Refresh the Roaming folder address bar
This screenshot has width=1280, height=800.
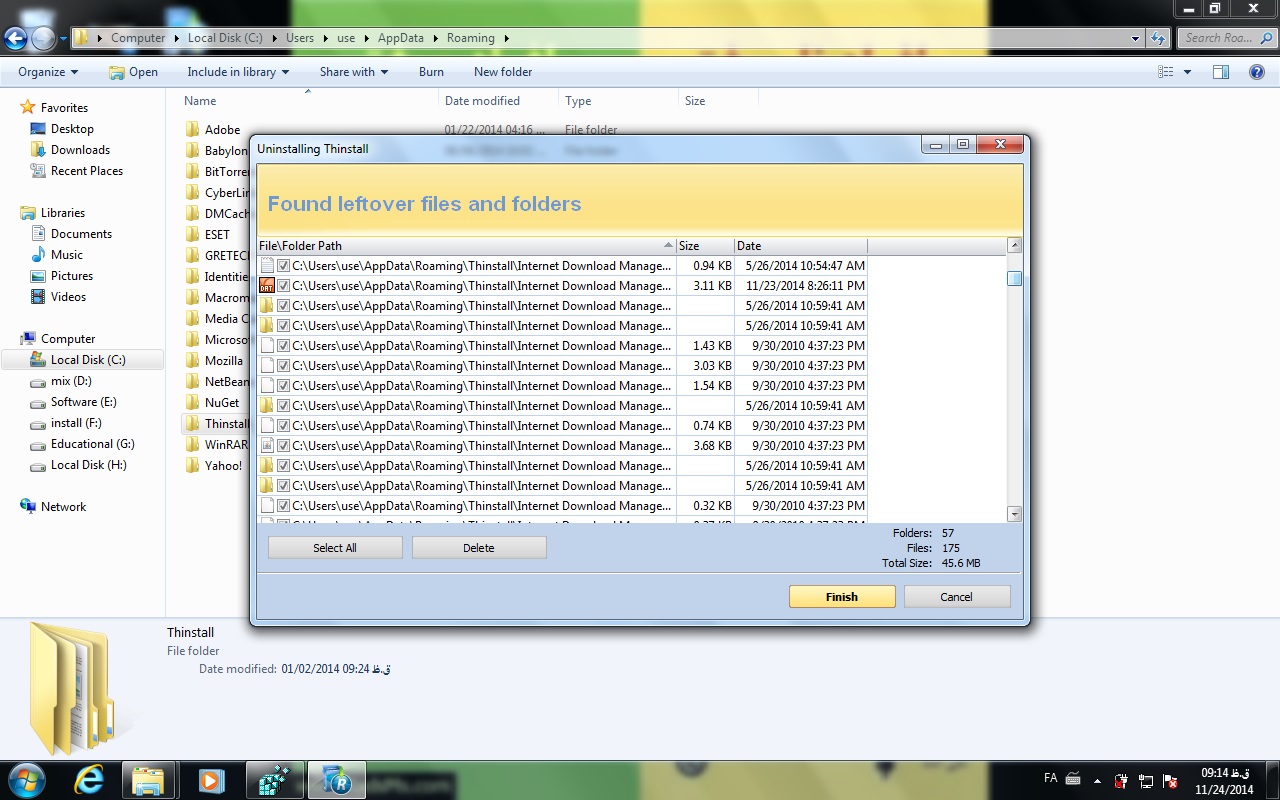point(1159,38)
